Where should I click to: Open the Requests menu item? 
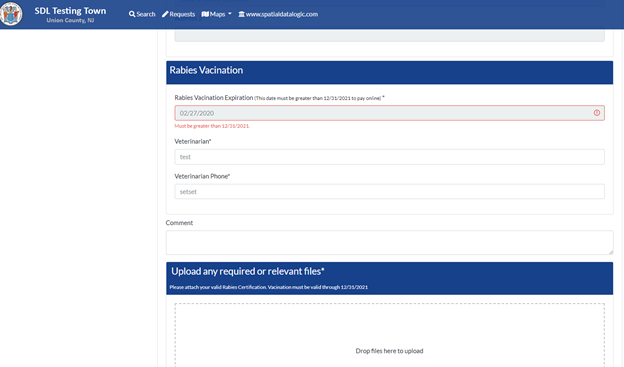(x=178, y=14)
